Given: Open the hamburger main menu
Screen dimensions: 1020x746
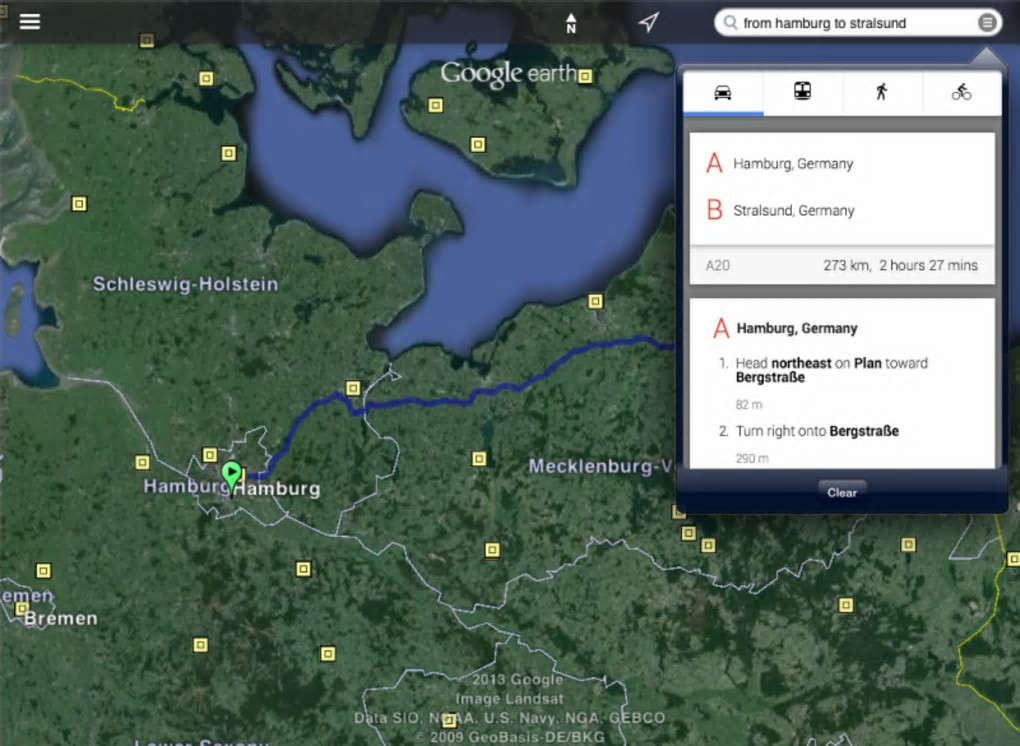Looking at the screenshot, I should click(30, 21).
